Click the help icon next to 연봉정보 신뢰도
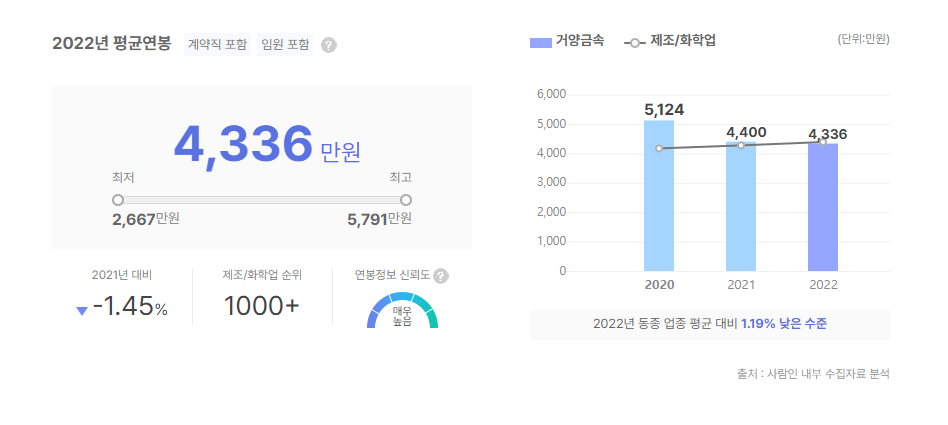Image resolution: width=948 pixels, height=425 pixels. point(441,276)
